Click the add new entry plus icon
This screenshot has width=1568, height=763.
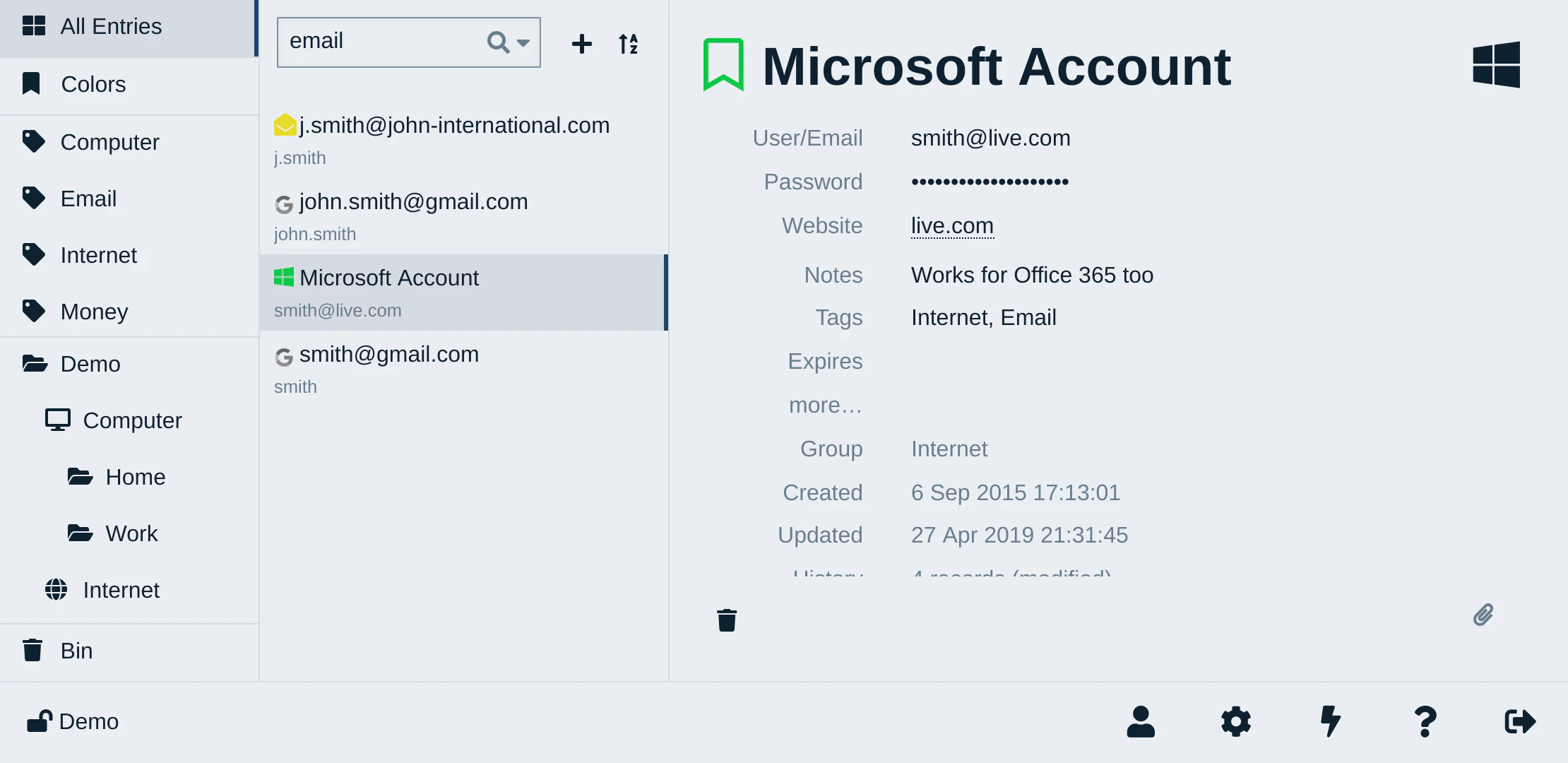tap(581, 44)
